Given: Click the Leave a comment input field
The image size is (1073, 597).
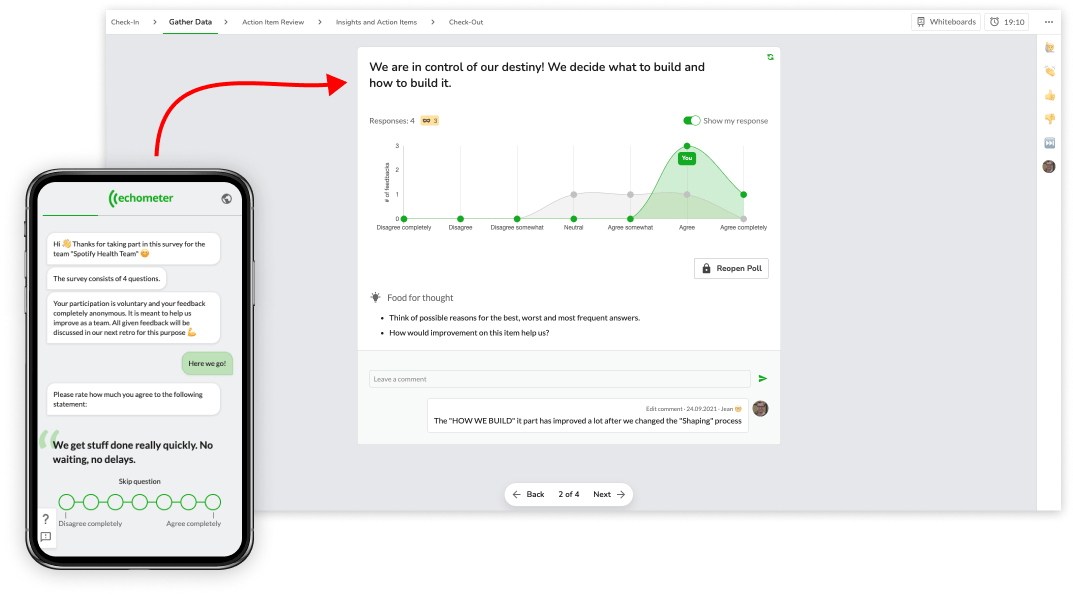Looking at the screenshot, I should [x=559, y=379].
